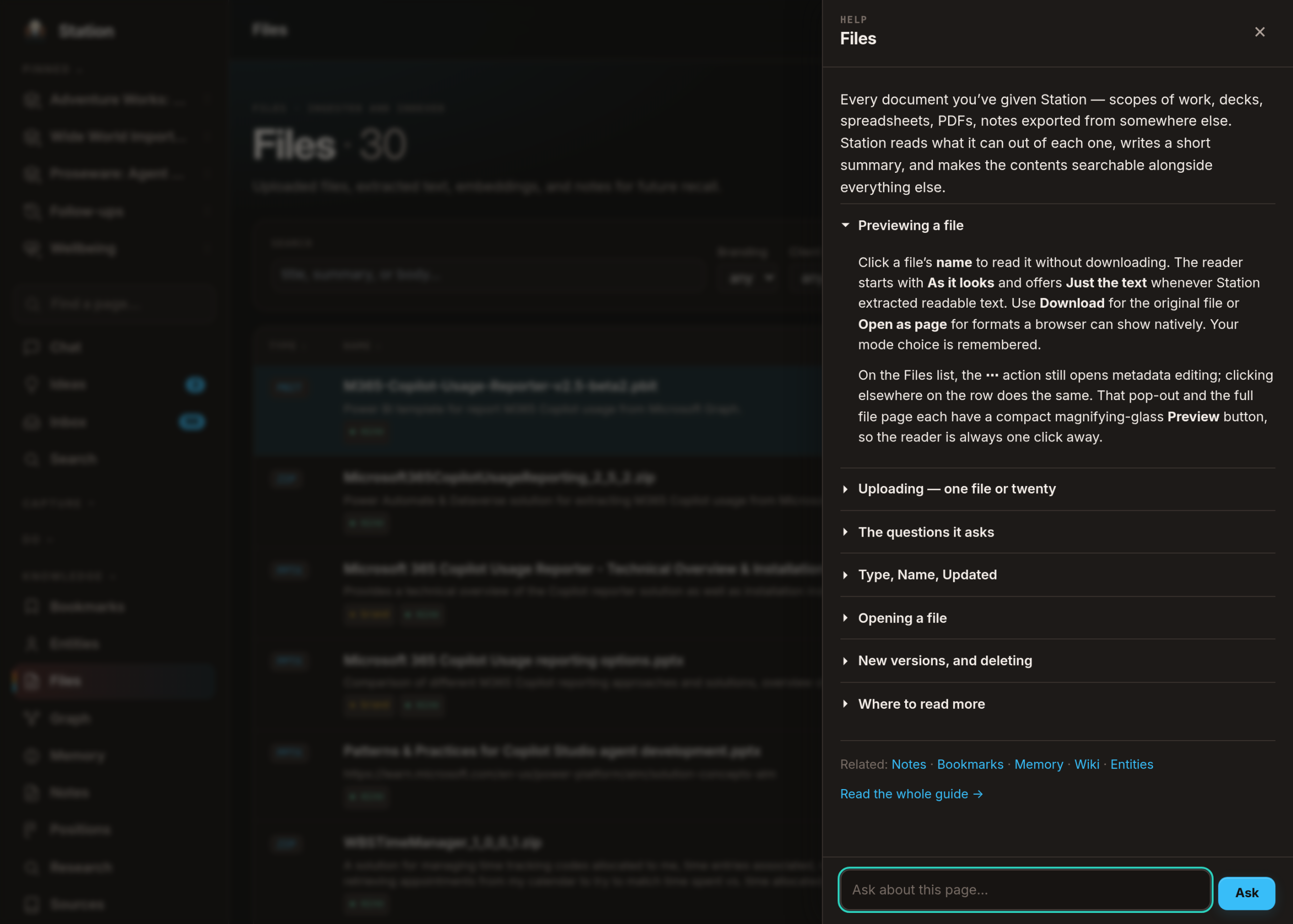
Task: Open the related Wiki help link
Action: (1086, 764)
